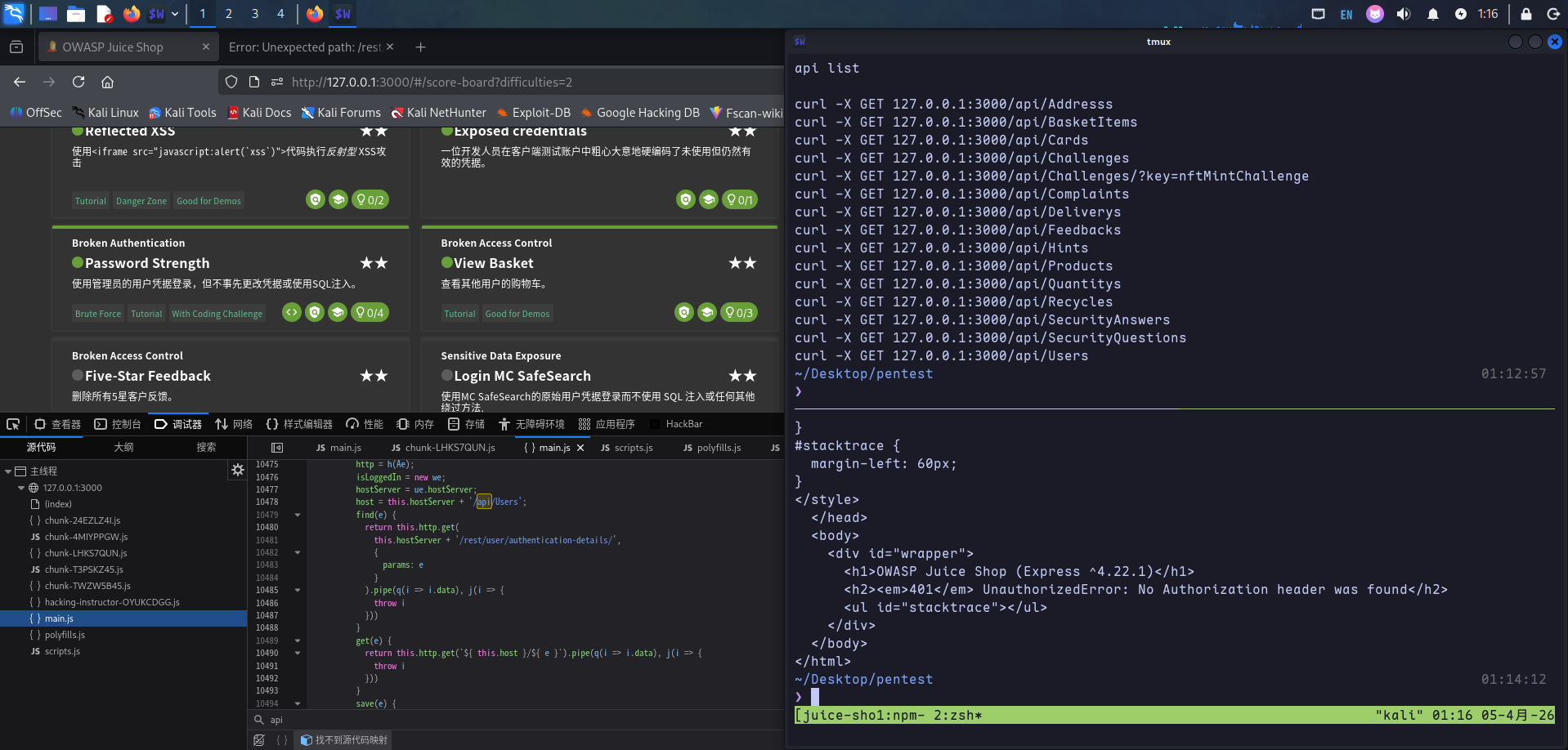This screenshot has width=1568, height=750.
Task: Open the Exploit-DB bookmark
Action: pyautogui.click(x=533, y=113)
